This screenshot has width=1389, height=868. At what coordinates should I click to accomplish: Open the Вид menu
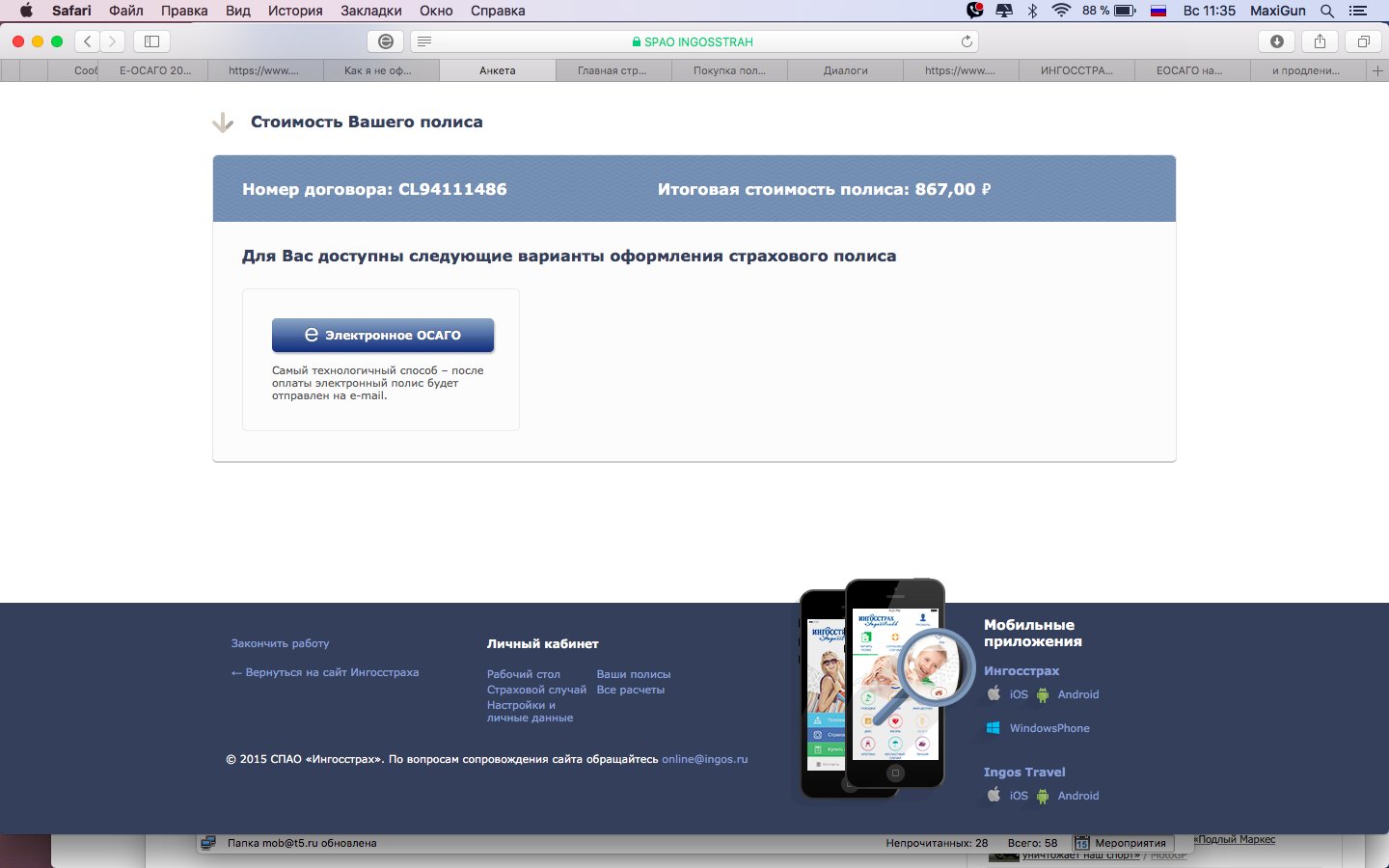[x=238, y=11]
